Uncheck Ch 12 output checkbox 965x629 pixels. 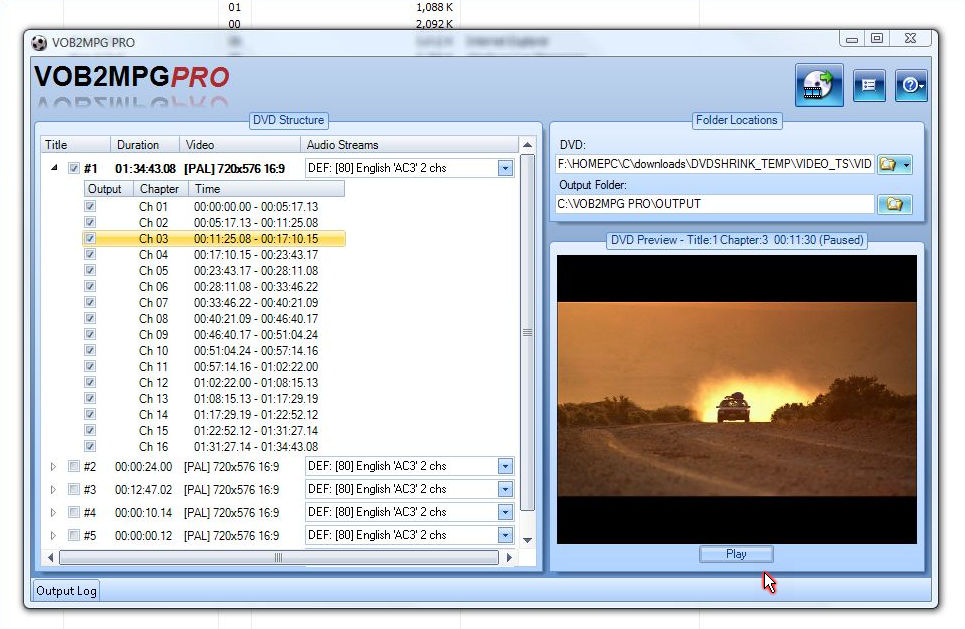pos(90,382)
